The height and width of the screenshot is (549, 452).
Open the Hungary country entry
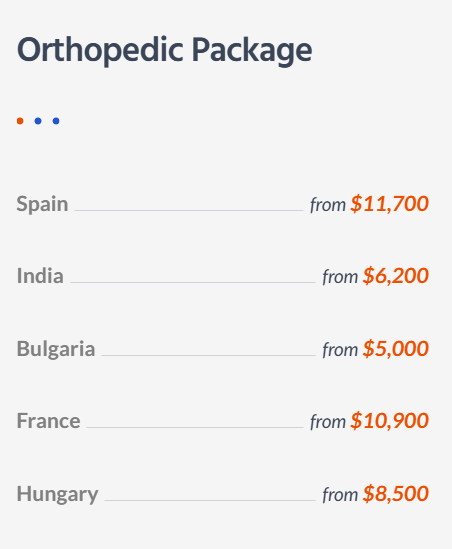pyautogui.click(x=57, y=494)
